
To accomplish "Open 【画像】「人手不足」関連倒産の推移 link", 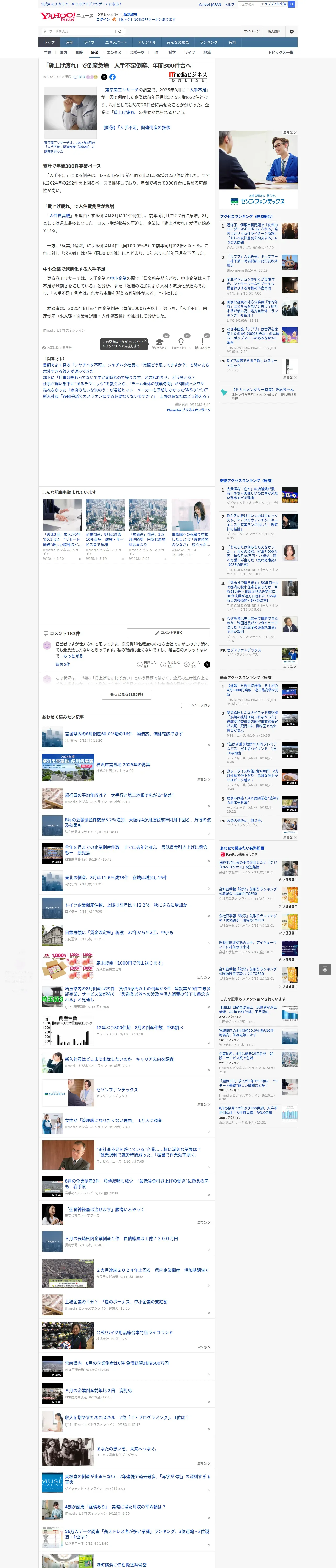I will coord(136,128).
